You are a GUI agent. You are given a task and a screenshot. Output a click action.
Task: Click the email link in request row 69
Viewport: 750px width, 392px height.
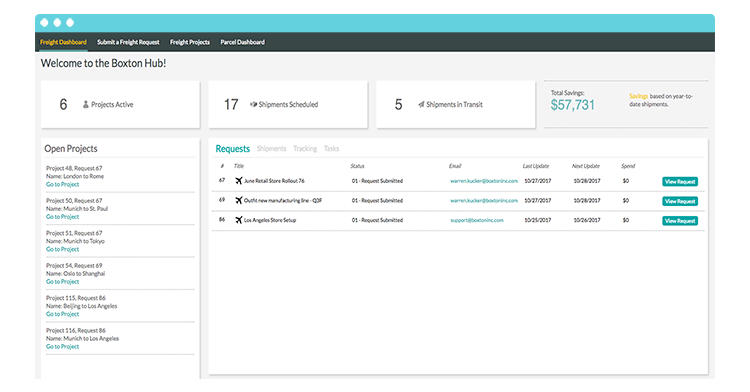point(484,201)
